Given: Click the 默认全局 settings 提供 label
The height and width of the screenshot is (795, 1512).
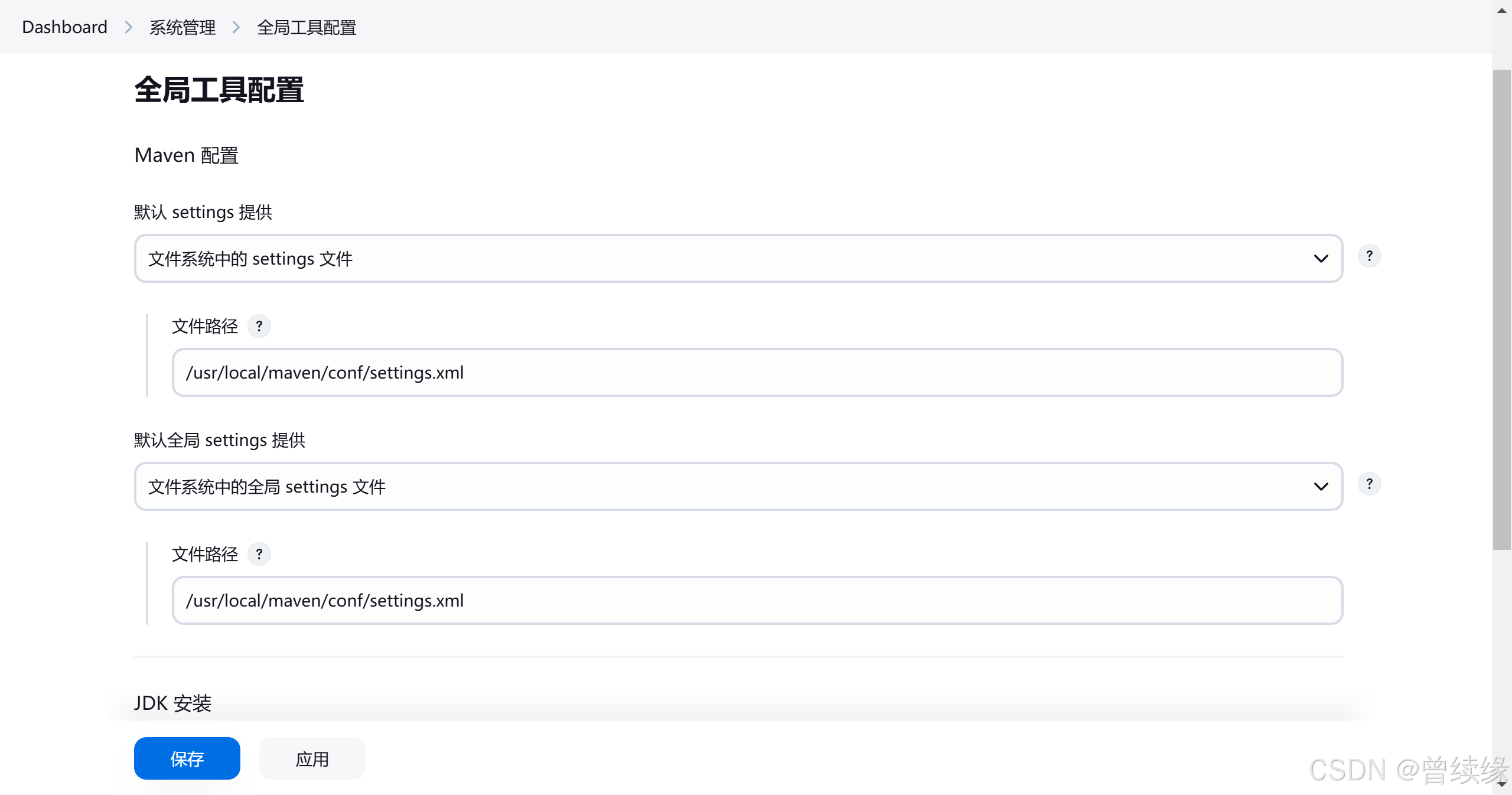Looking at the screenshot, I should click(220, 440).
